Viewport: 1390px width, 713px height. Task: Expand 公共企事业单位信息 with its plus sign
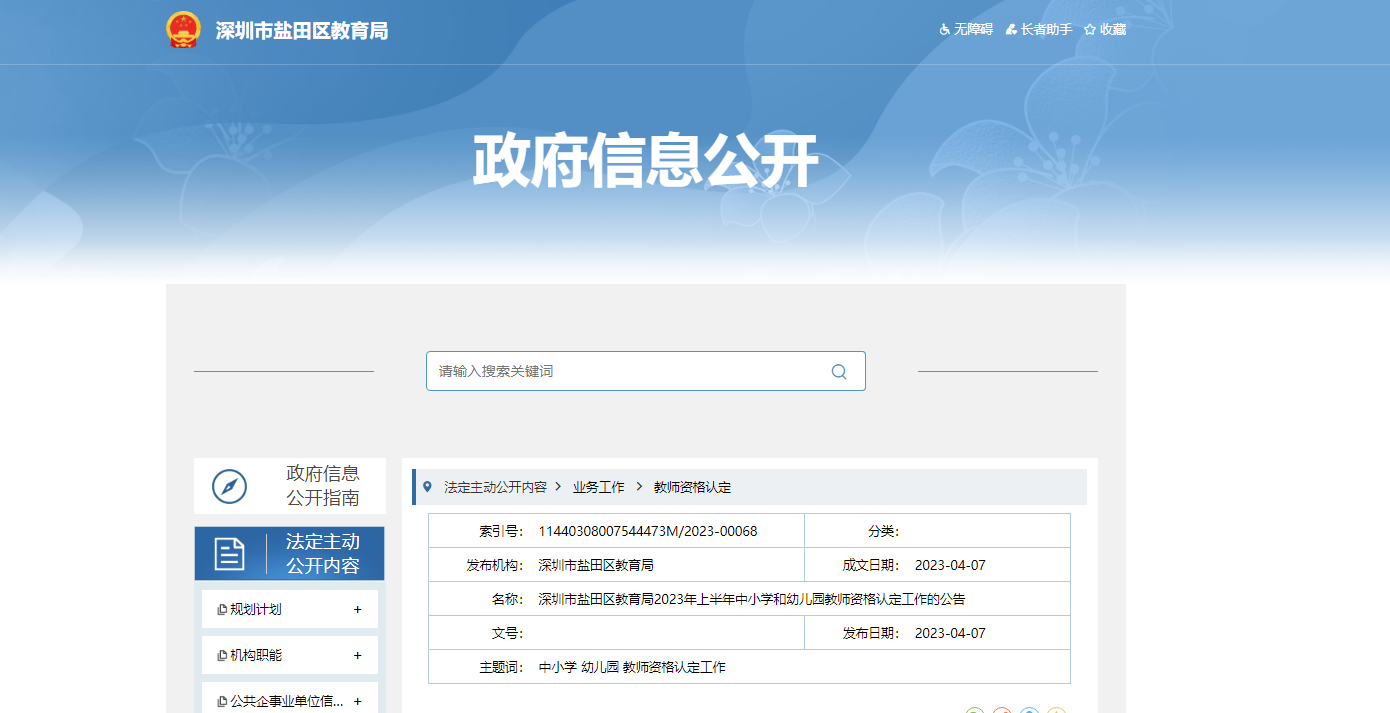(x=357, y=701)
